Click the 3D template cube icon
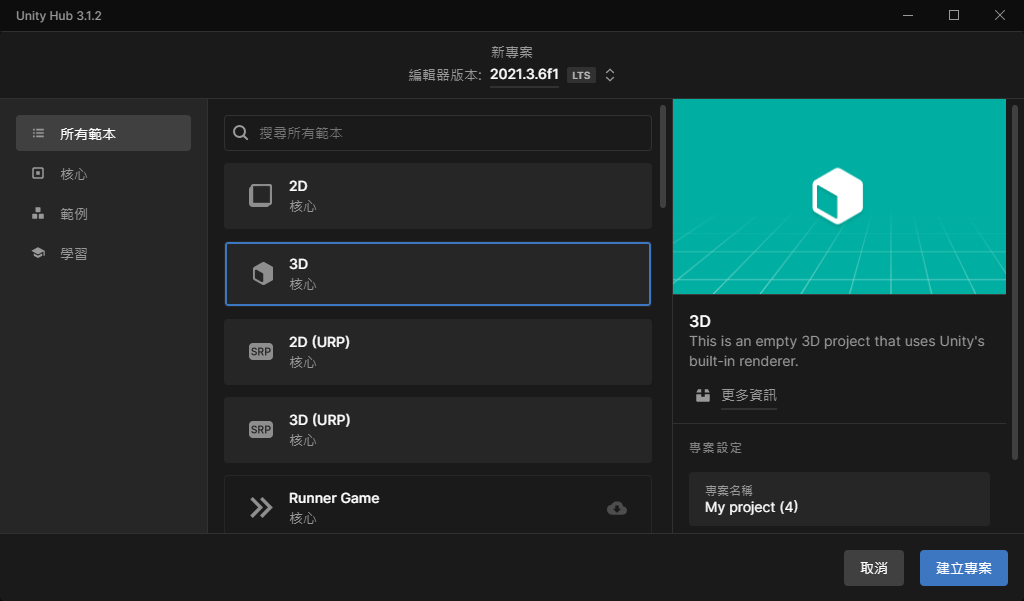This screenshot has height=601, width=1024. pos(263,274)
